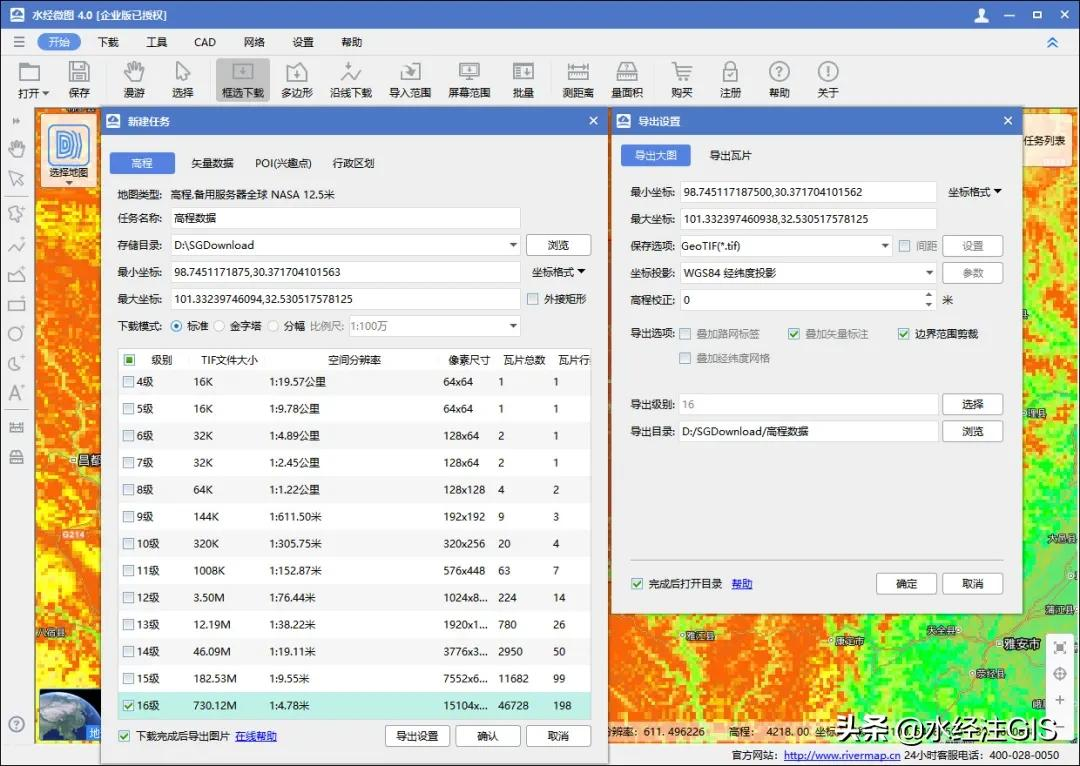Image resolution: width=1080 pixels, height=766 pixels.
Task: Click the circle drawing tool in sidebar
Action: click(17, 333)
